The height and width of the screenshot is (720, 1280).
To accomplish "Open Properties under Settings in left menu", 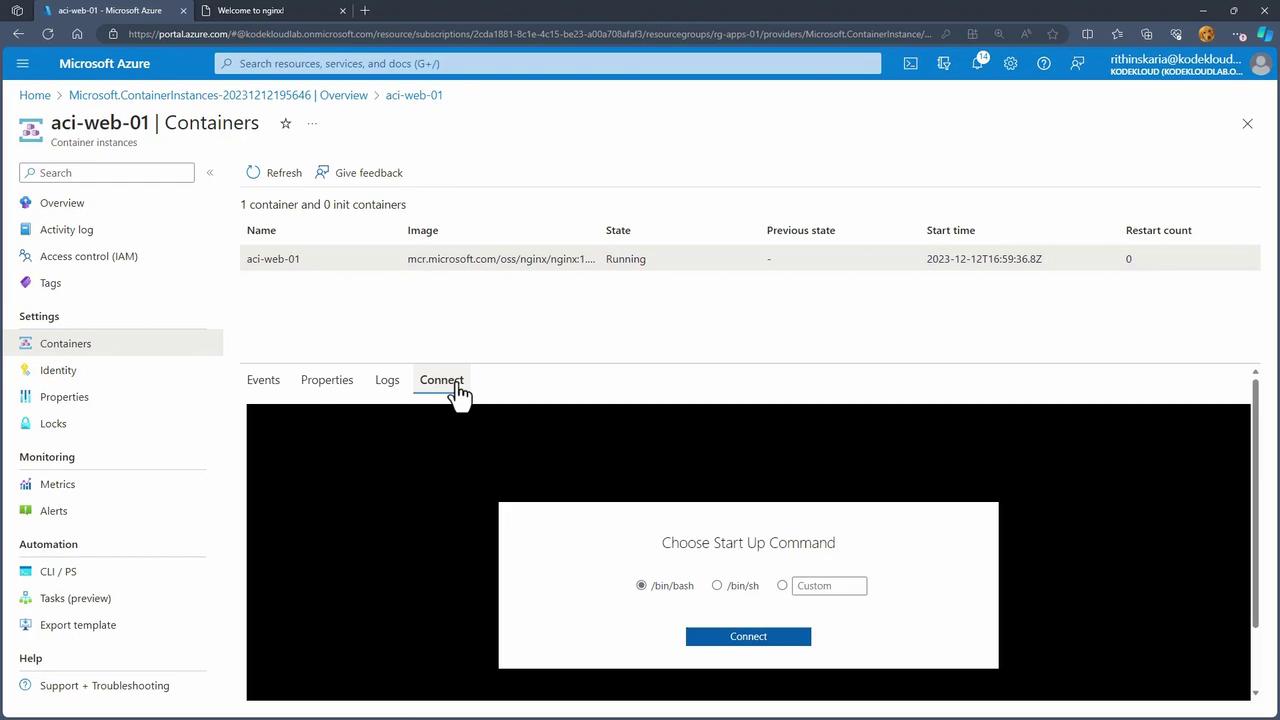I will [64, 397].
